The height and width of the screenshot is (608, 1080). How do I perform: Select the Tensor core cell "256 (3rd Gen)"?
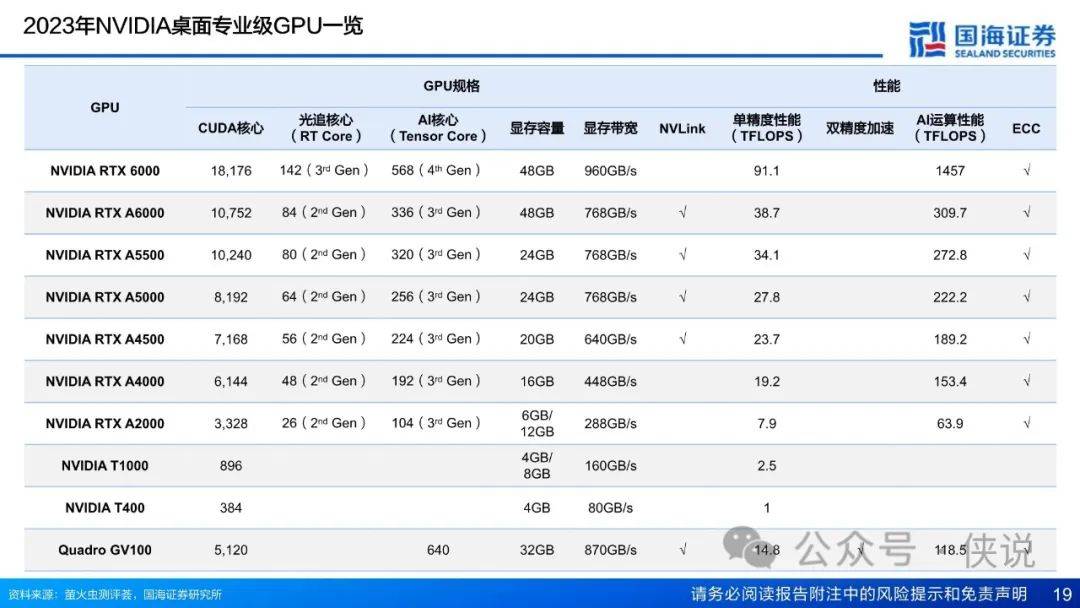(x=436, y=297)
